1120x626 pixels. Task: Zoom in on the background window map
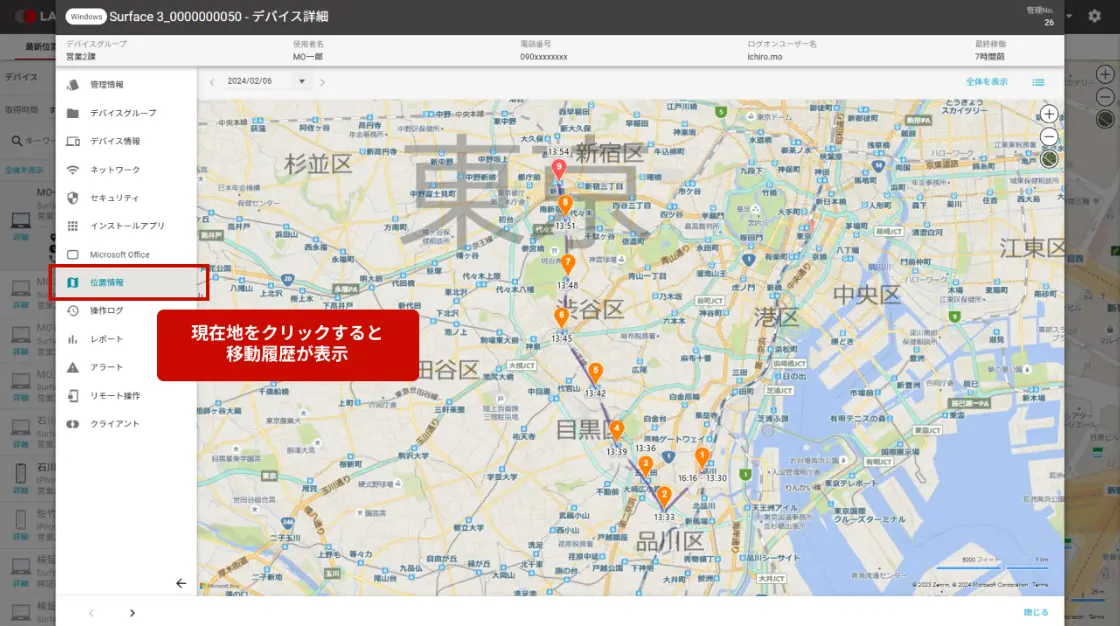[1105, 74]
